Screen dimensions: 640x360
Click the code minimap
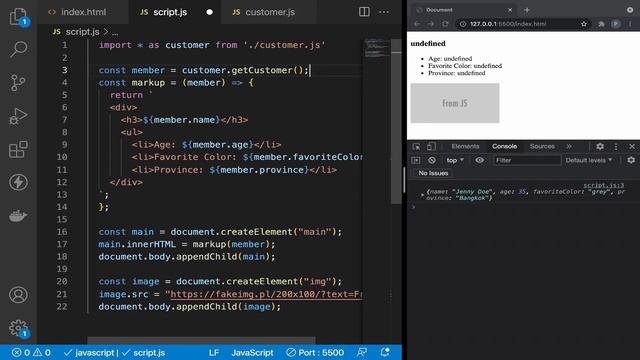tap(376, 48)
